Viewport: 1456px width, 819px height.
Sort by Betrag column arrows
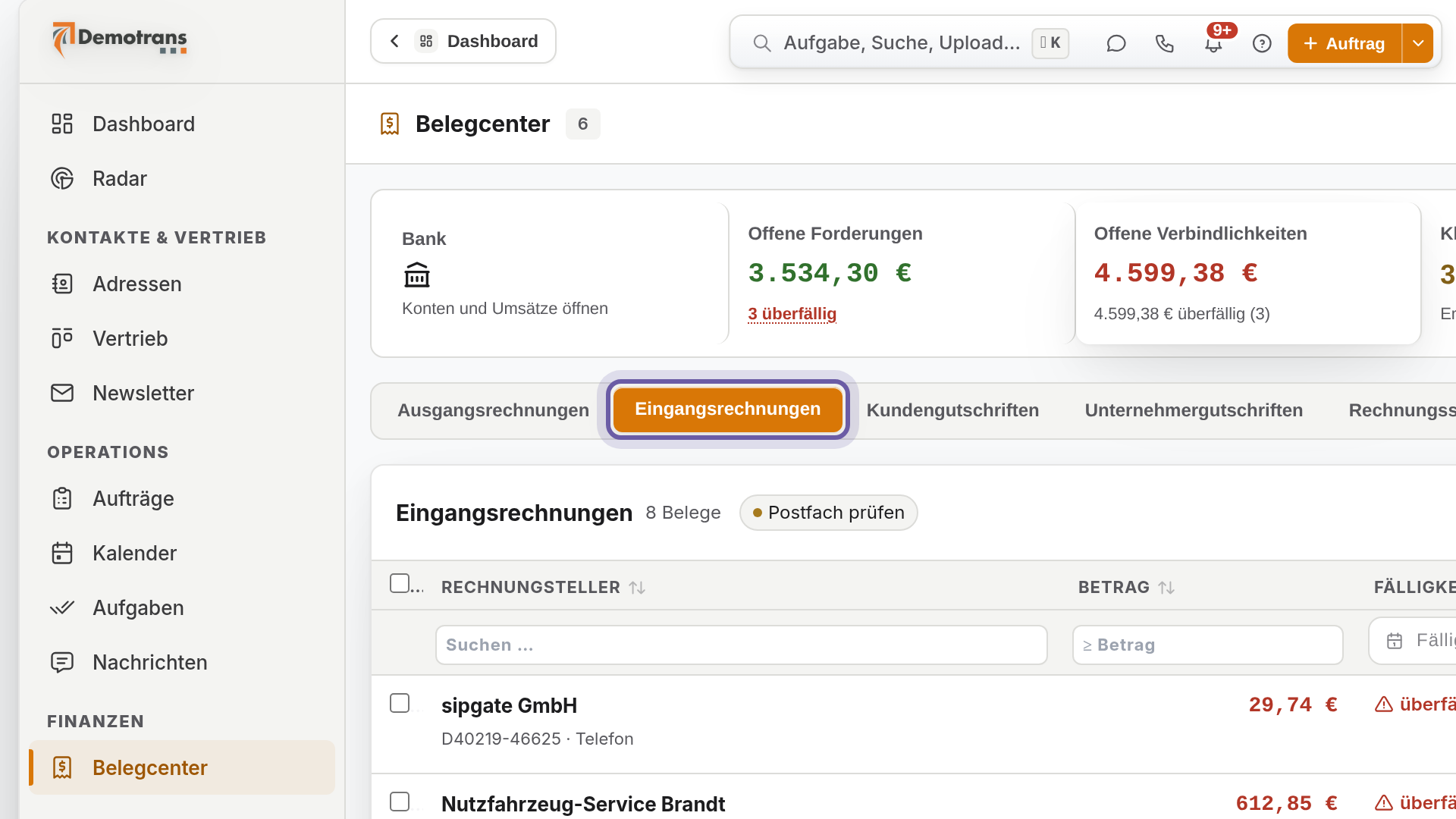1166,588
